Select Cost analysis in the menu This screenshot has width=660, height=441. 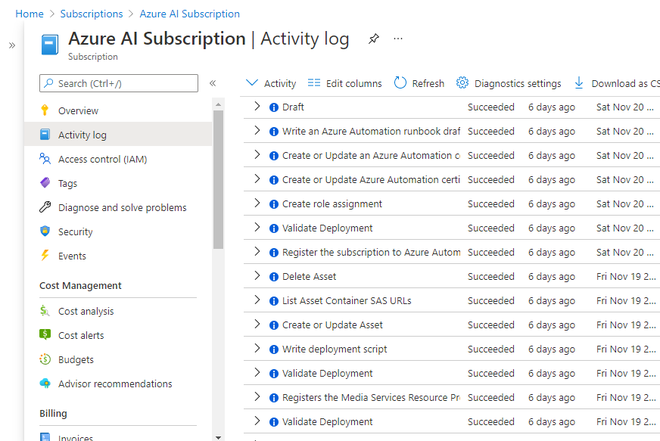pyautogui.click(x=86, y=312)
